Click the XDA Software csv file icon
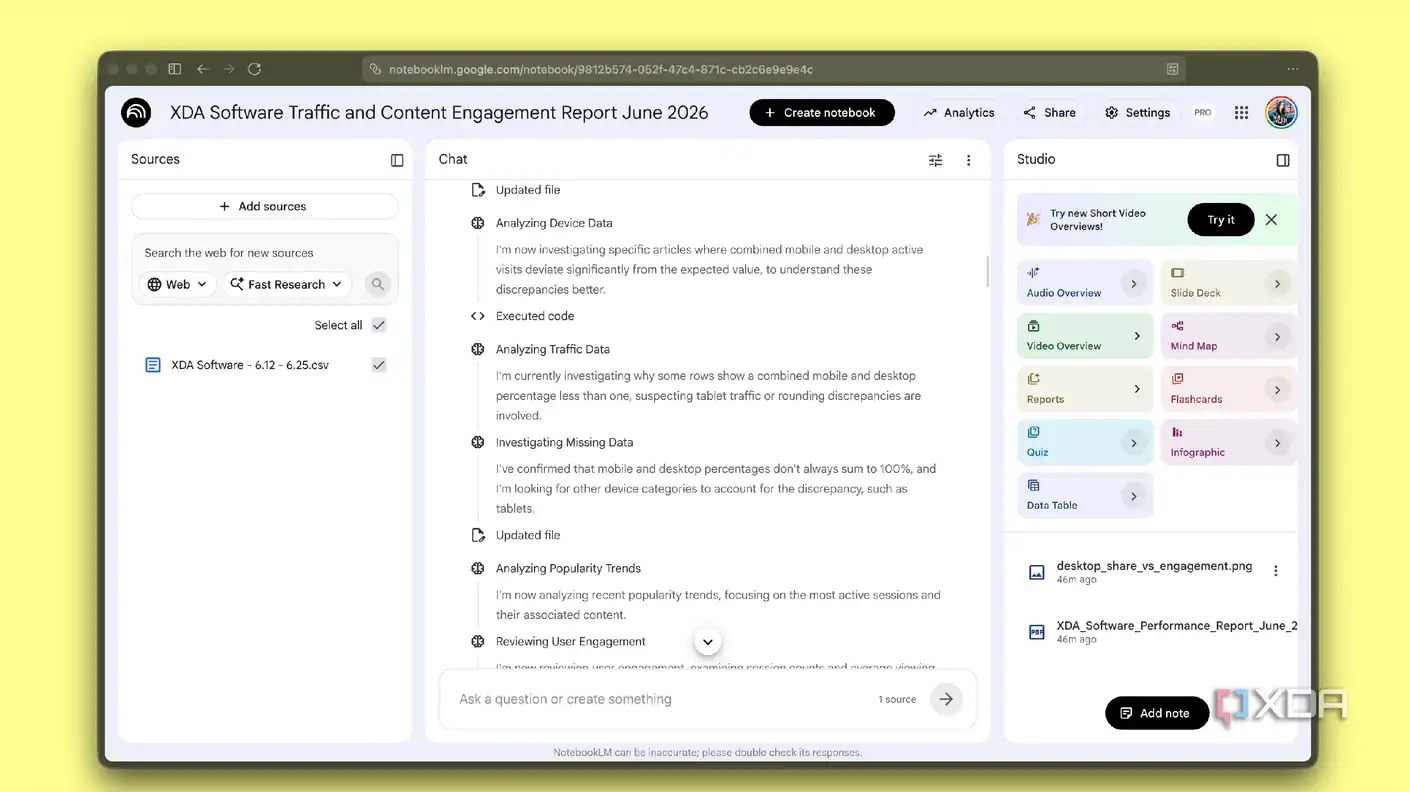The width and height of the screenshot is (1410, 792). (x=152, y=365)
